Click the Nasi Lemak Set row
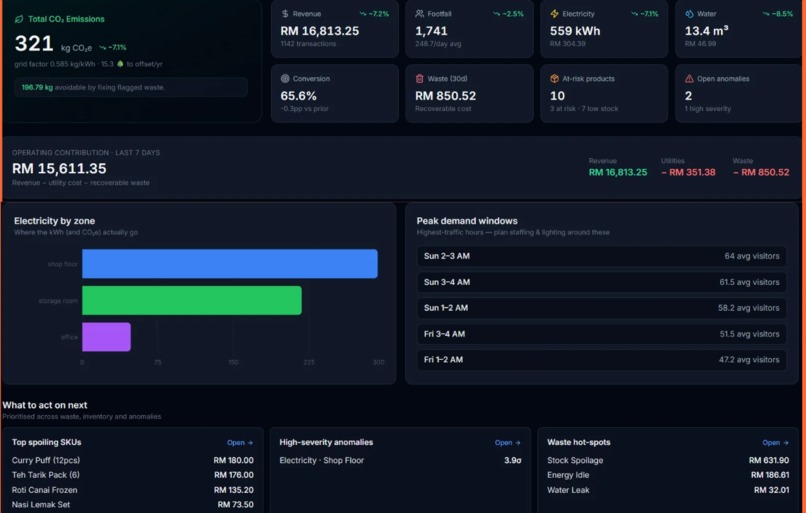The height and width of the screenshot is (513, 806). tap(133, 505)
